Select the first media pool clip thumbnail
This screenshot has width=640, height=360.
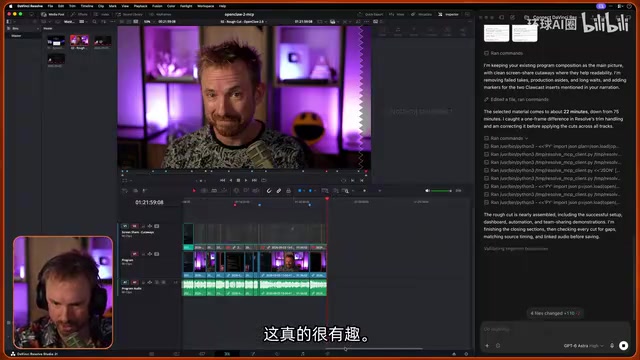(56, 42)
